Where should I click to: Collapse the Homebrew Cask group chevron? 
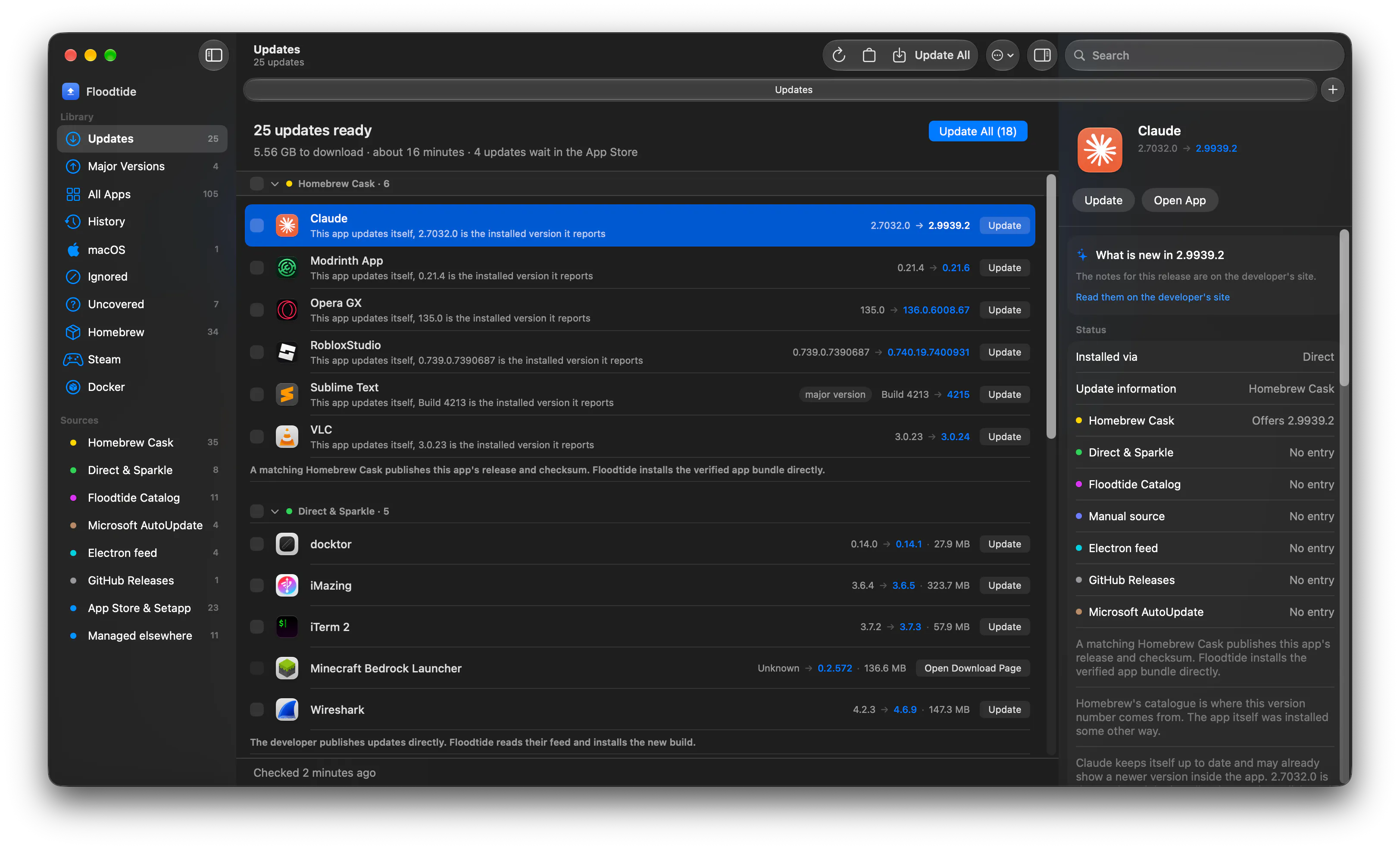275,184
